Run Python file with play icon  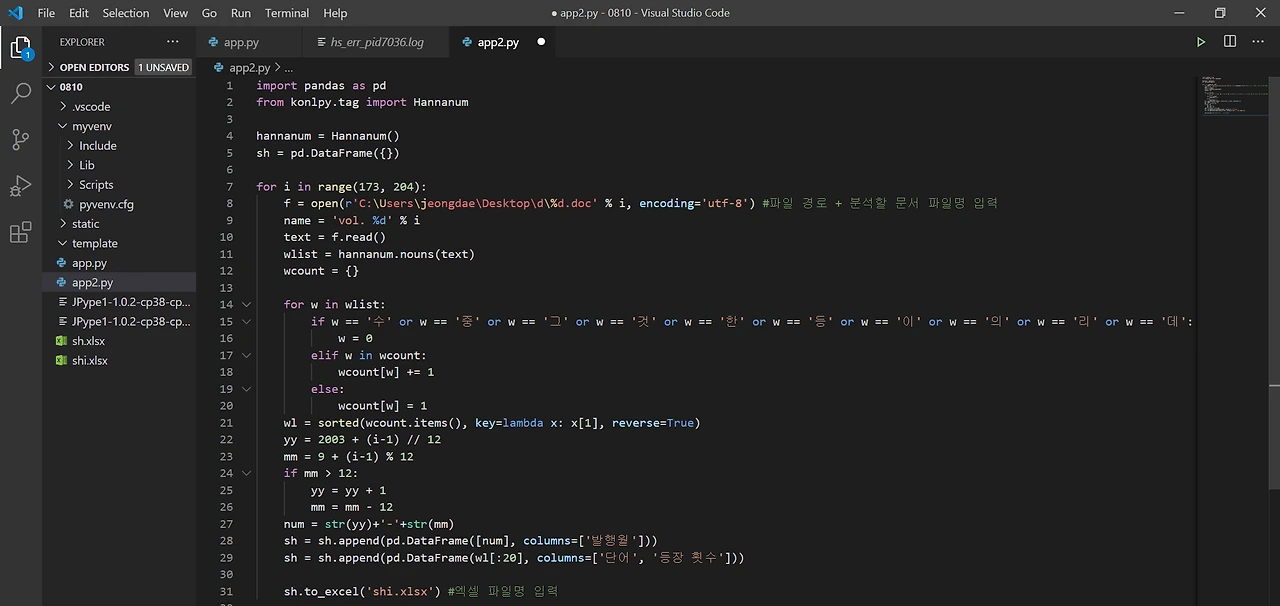(1201, 42)
